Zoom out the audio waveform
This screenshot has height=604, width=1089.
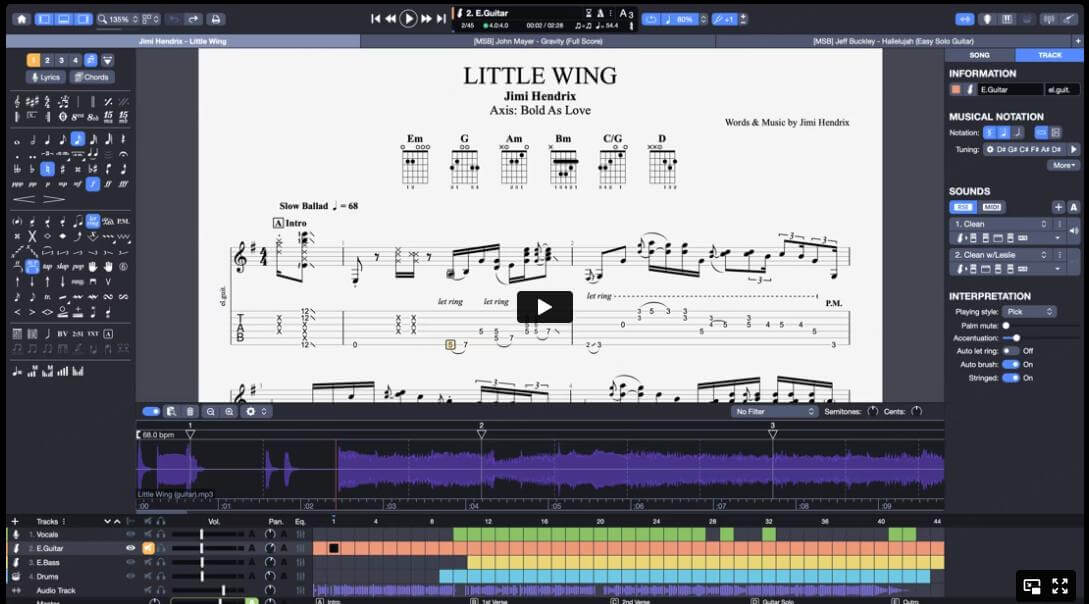click(210, 412)
